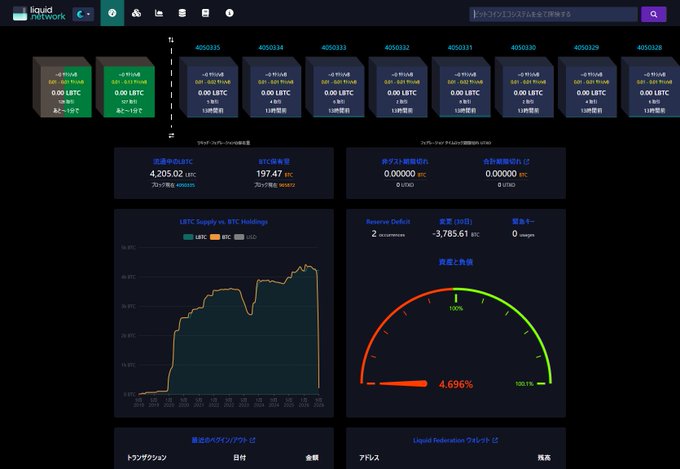This screenshot has height=469, width=680.
Task: Toggle the LBTC legend series swatch
Action: [x=188, y=237]
